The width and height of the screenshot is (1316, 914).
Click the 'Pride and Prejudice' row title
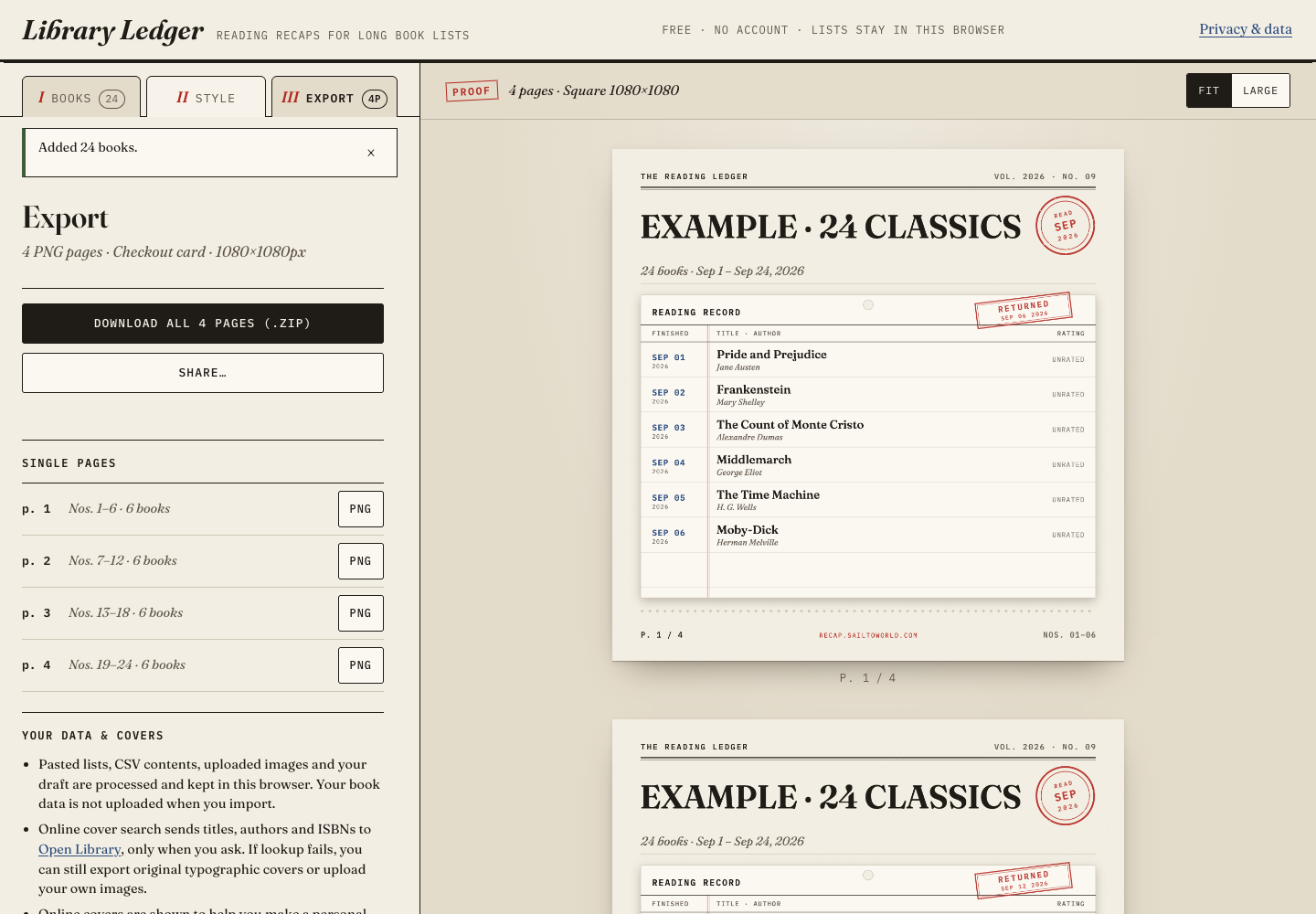(771, 355)
